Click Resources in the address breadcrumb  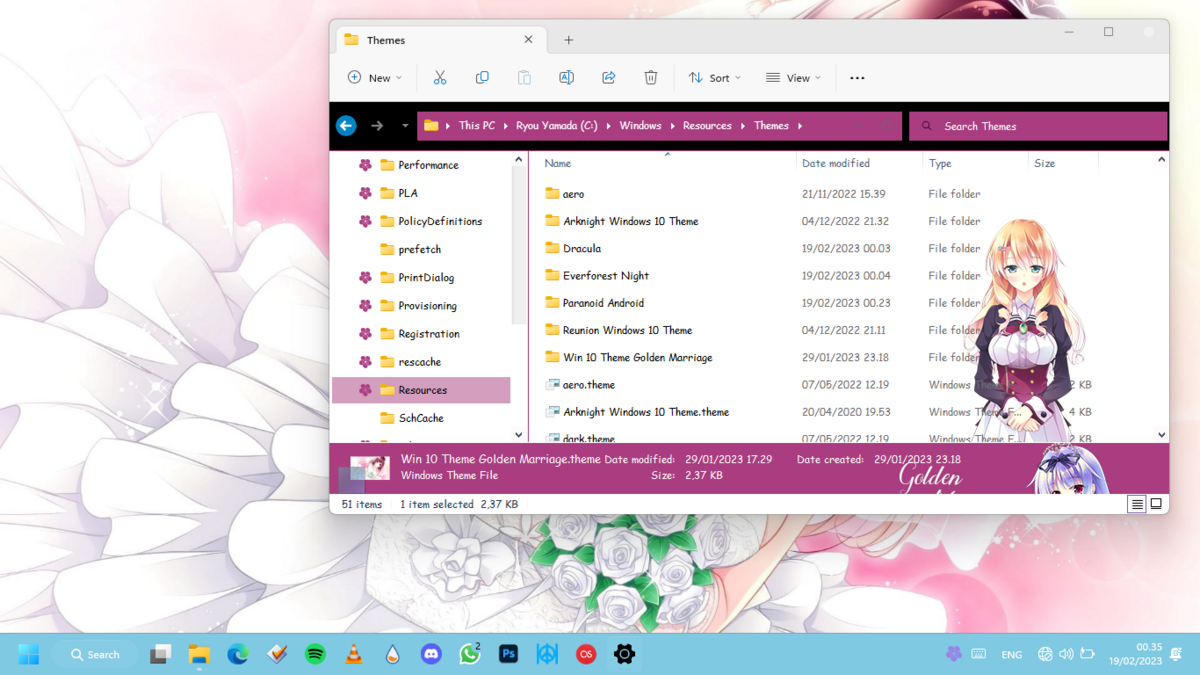tap(707, 126)
